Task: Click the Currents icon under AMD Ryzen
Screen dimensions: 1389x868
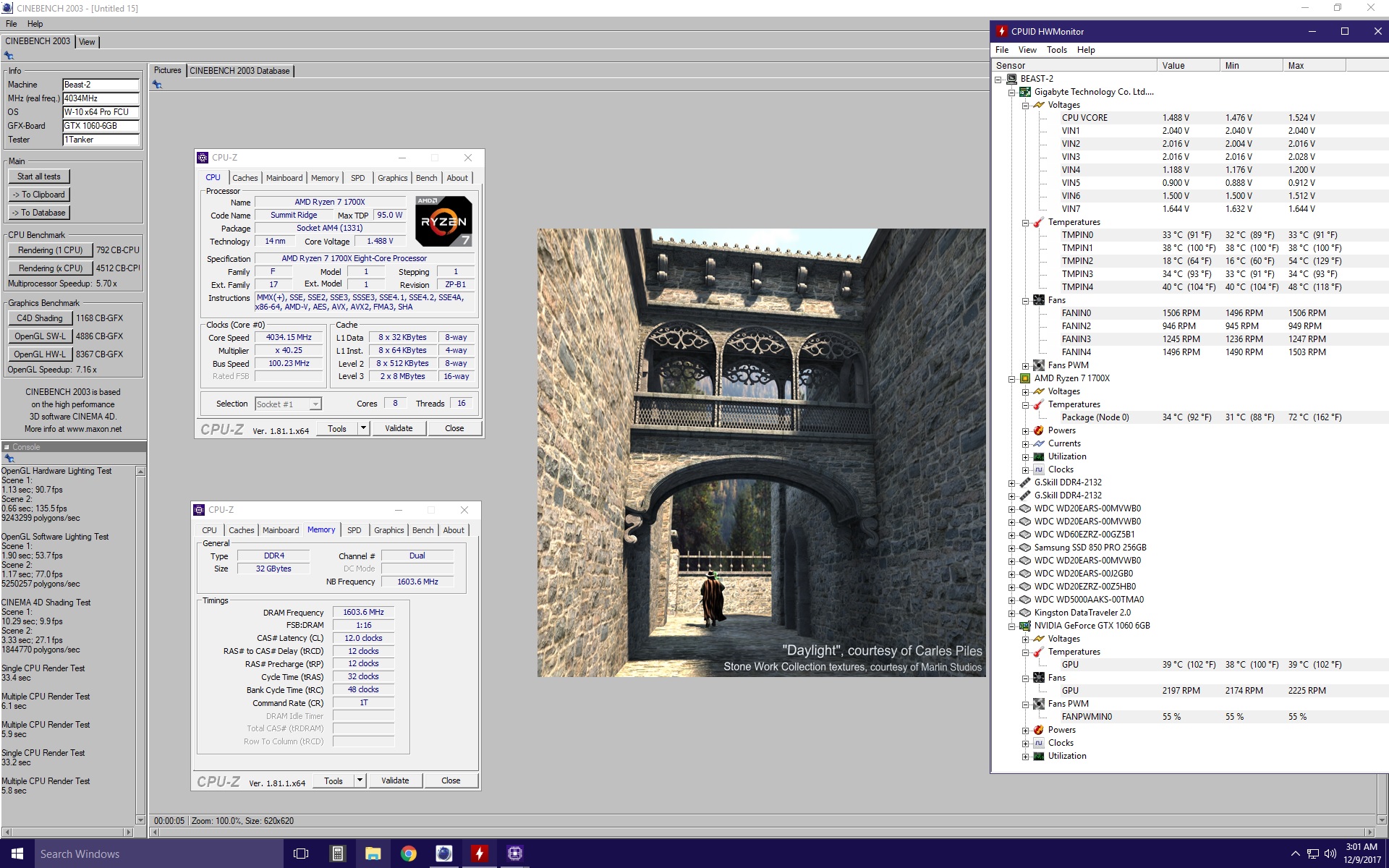Action: coord(1039,443)
